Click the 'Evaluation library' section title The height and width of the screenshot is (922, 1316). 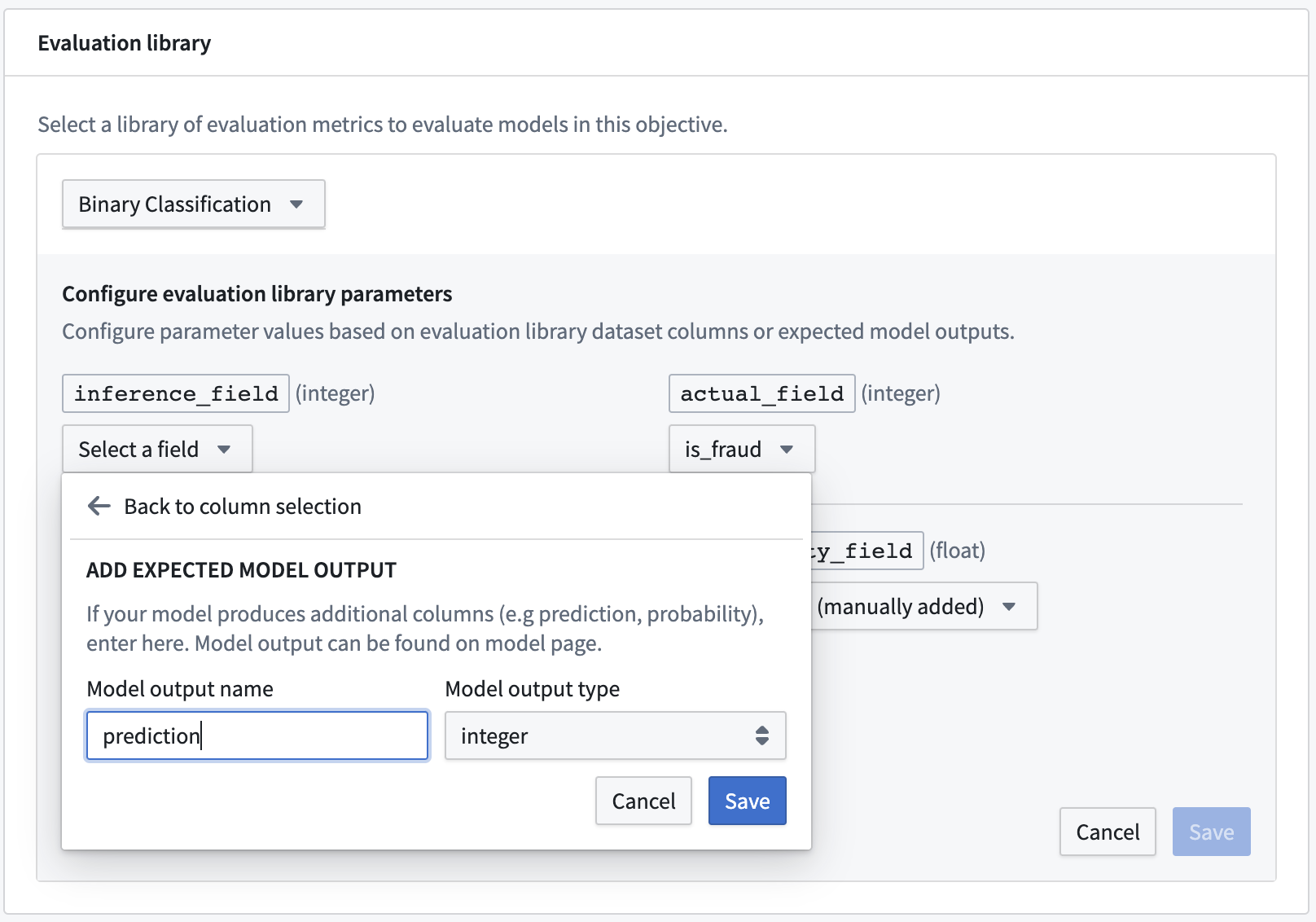(x=125, y=43)
